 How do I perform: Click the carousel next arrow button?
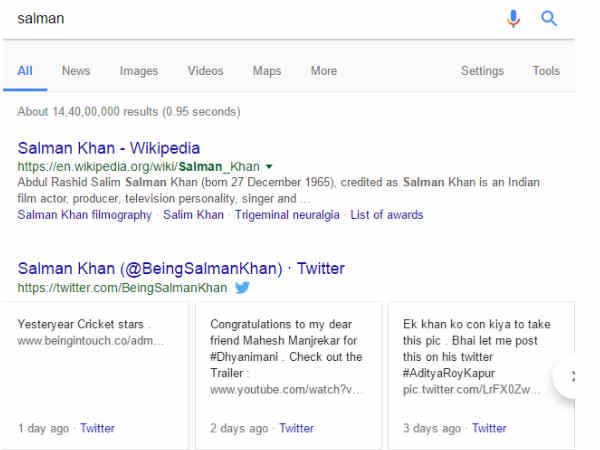(573, 376)
